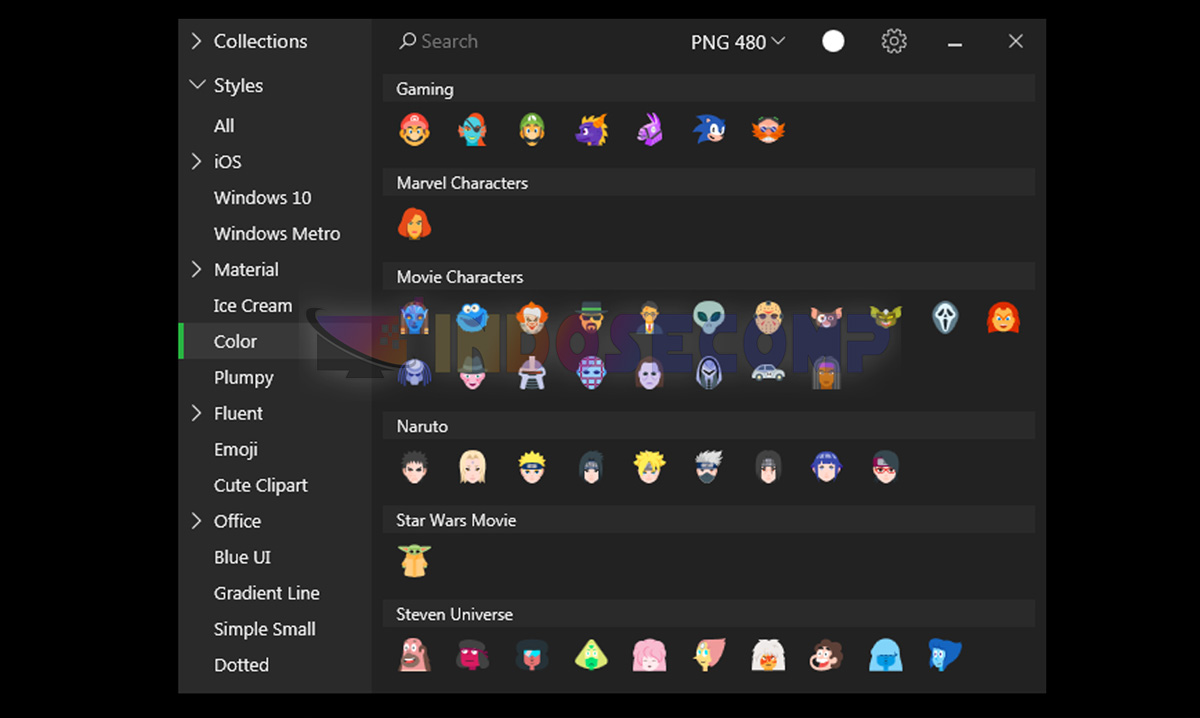Choose the Windows 10 style
The image size is (1200, 718).
263,198
